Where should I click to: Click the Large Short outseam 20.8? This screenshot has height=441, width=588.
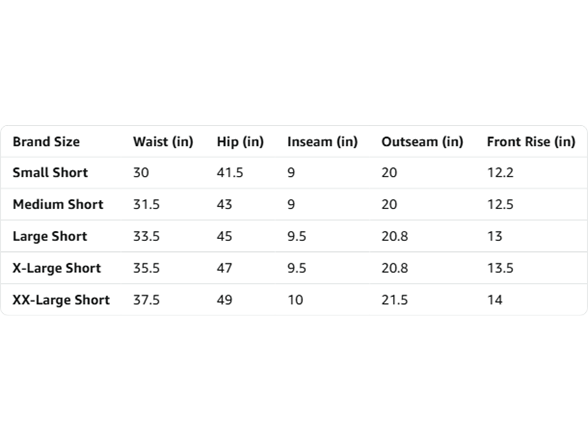(395, 236)
